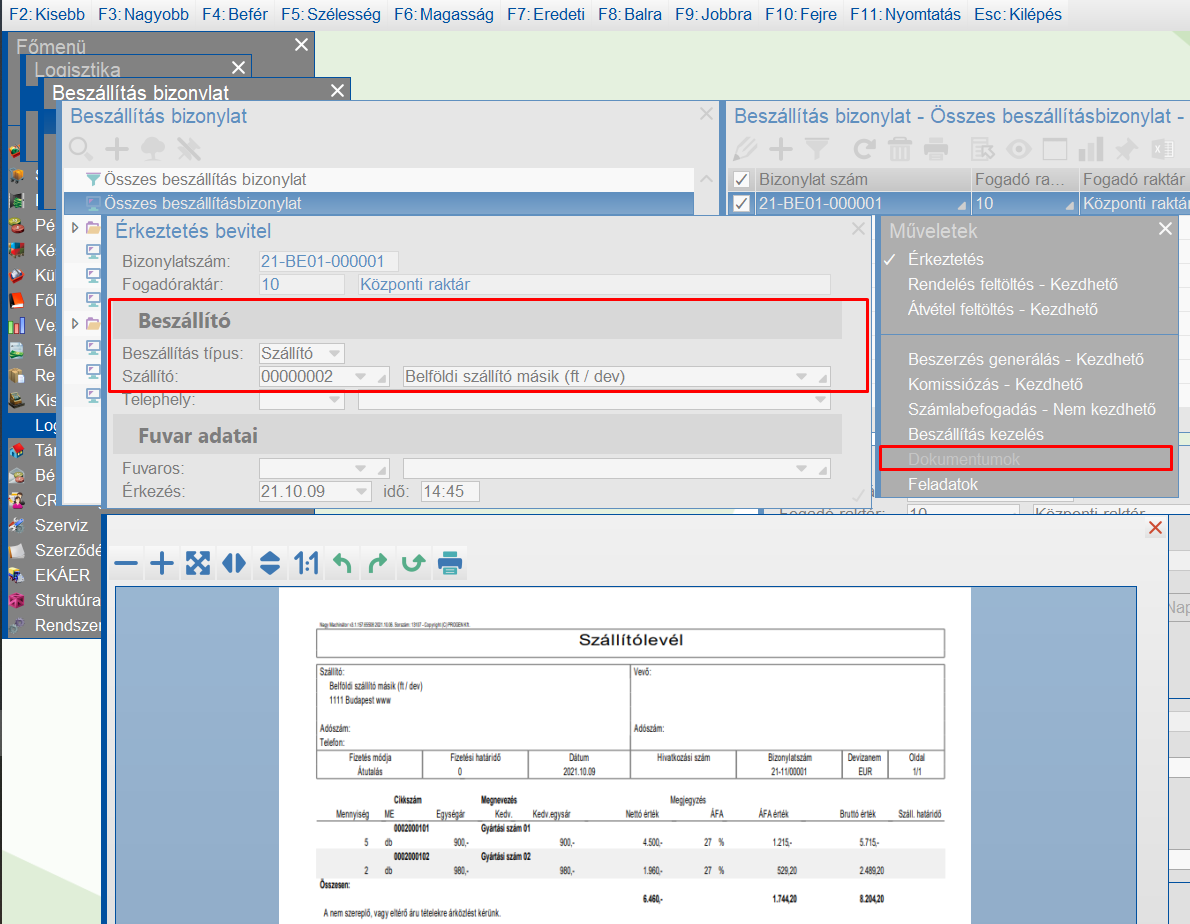1190x924 pixels.
Task: Expand the Érkezés date dropdown
Action: pyautogui.click(x=360, y=492)
